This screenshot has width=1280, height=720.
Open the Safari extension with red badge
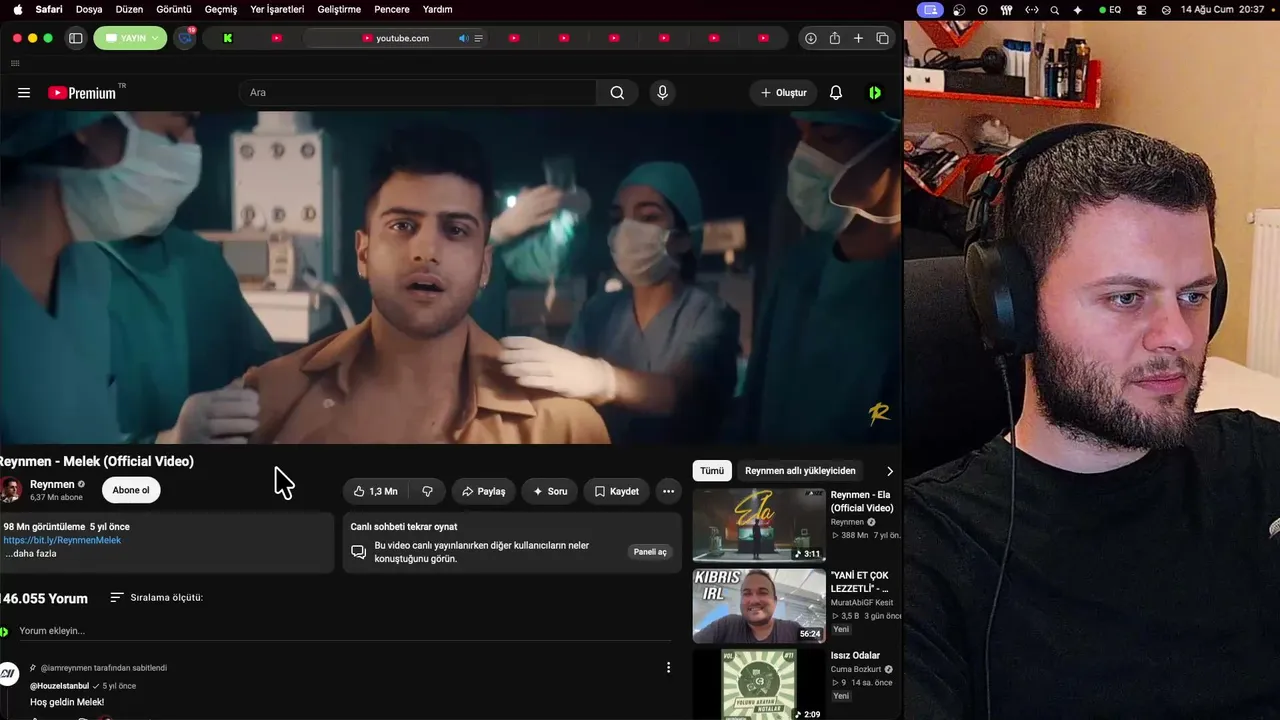(185, 38)
